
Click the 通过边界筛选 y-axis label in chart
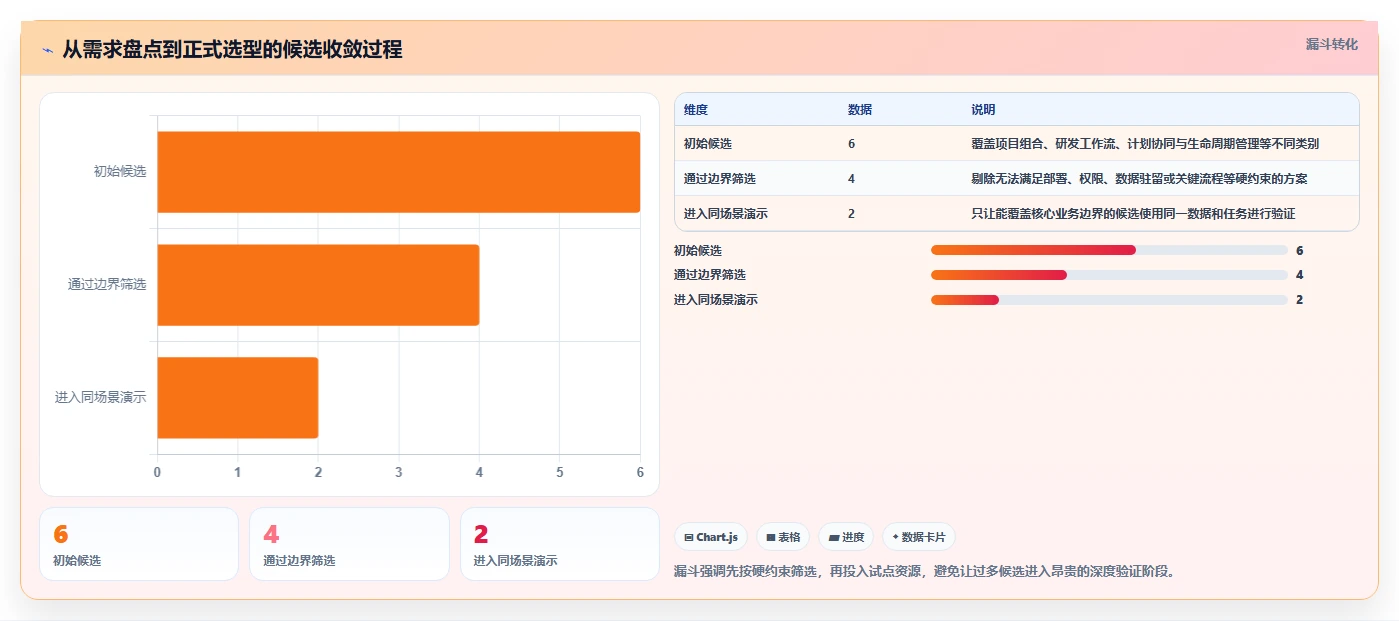(107, 285)
